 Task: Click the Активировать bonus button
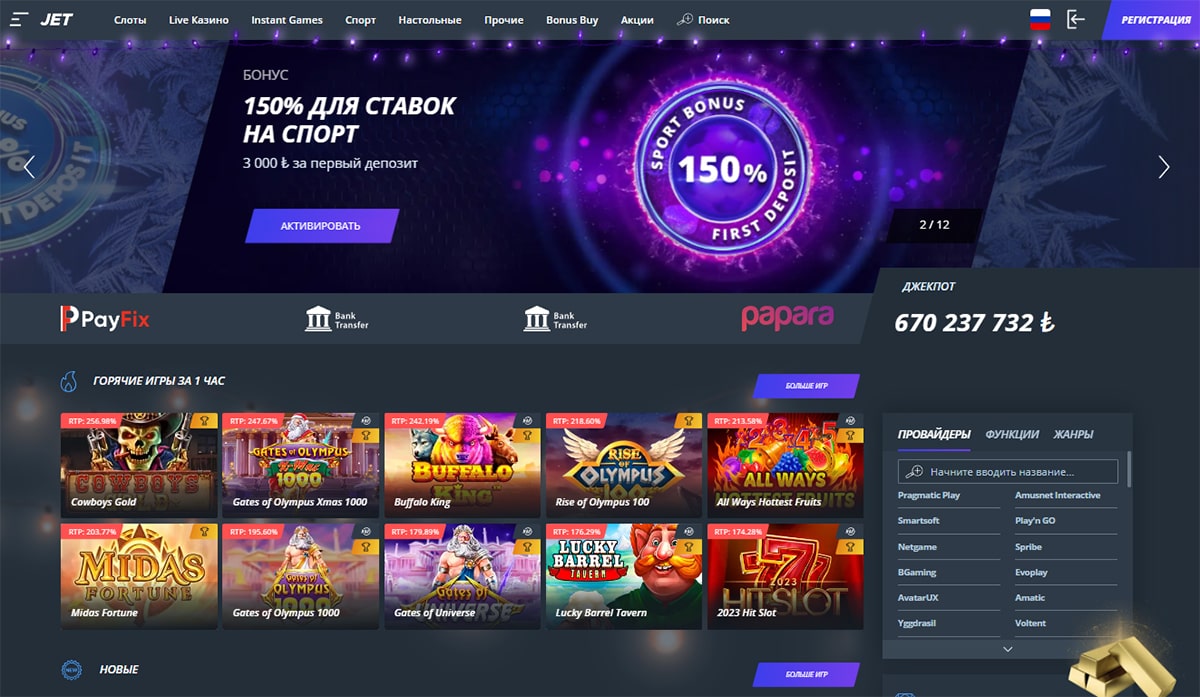click(x=321, y=226)
